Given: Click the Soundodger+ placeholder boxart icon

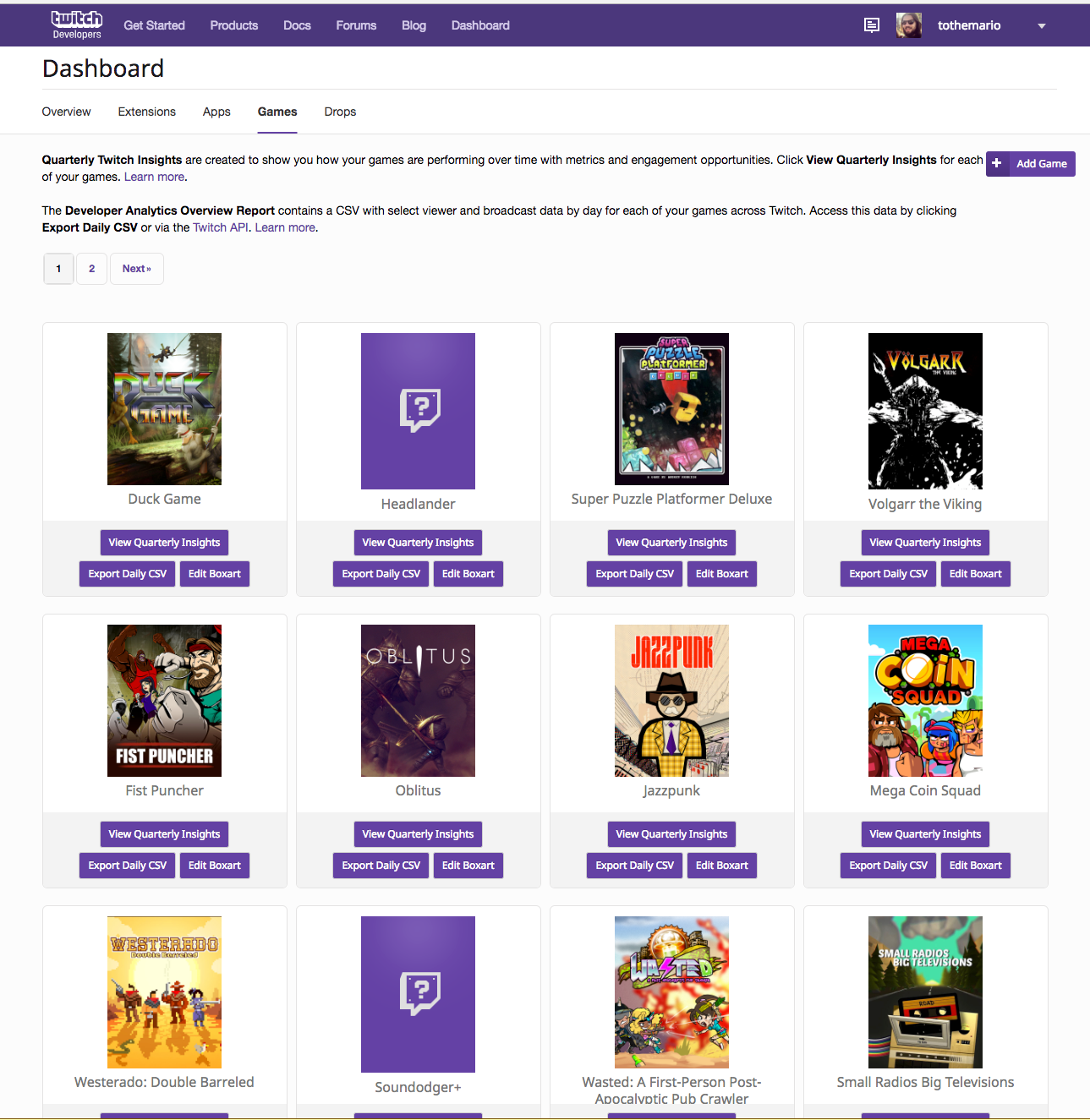Looking at the screenshot, I should coord(419,994).
